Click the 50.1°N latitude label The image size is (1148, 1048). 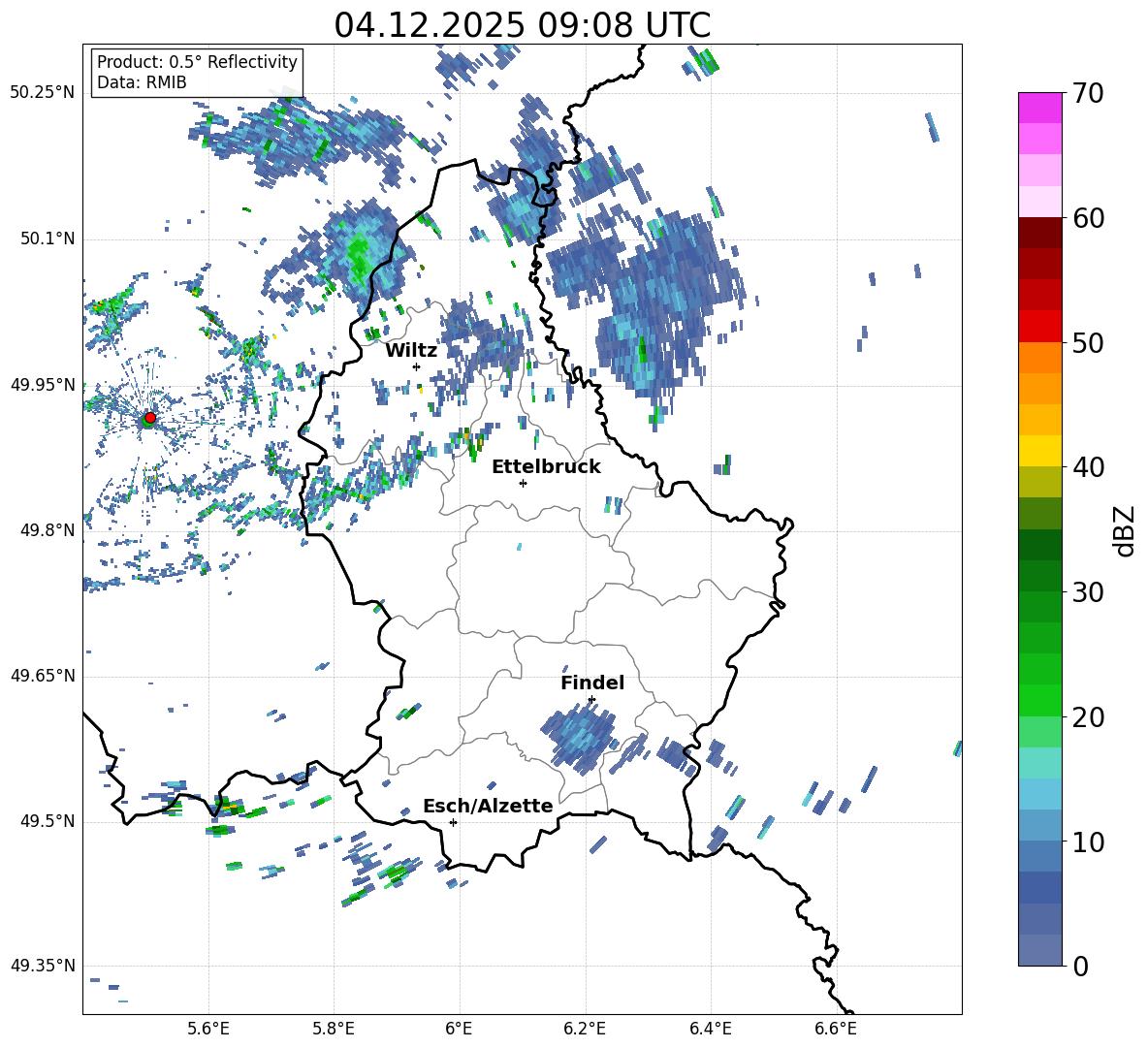(x=48, y=238)
